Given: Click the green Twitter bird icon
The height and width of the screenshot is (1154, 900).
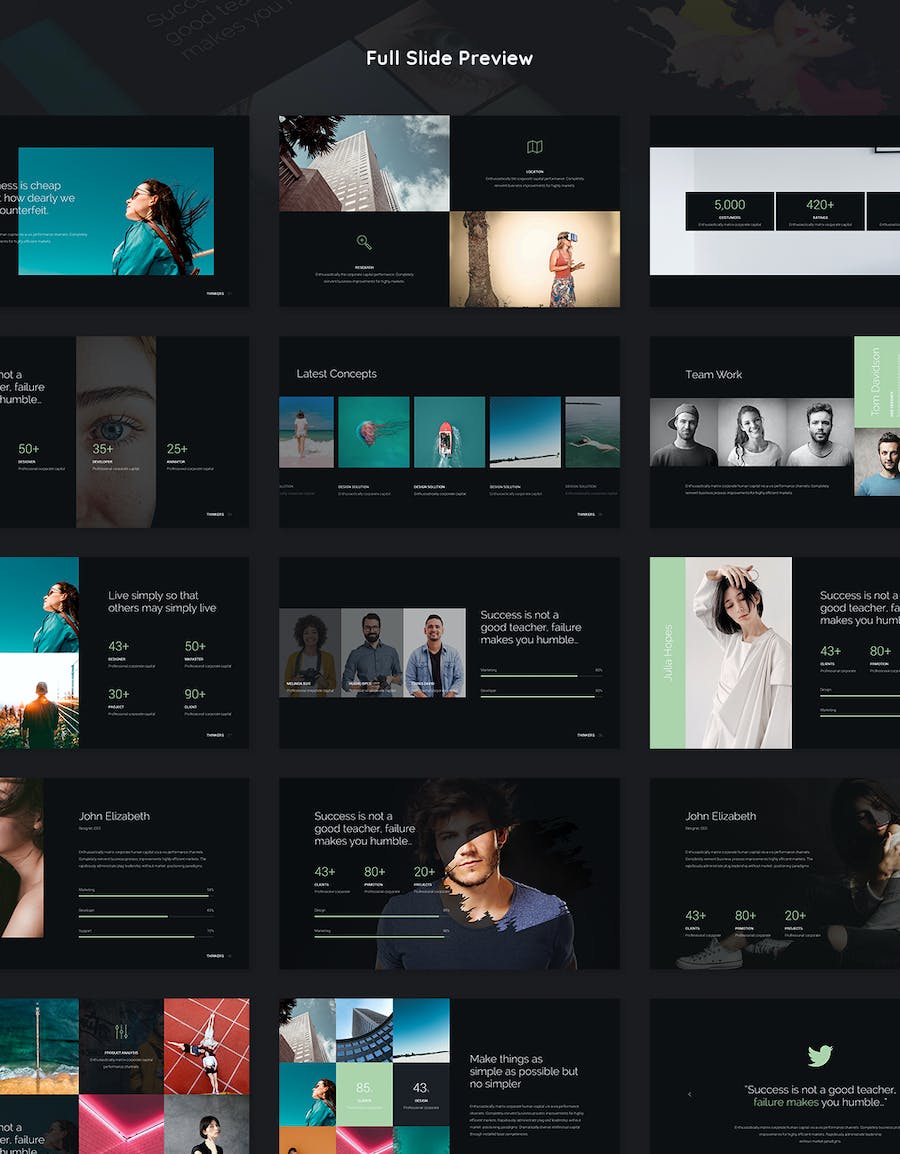Looking at the screenshot, I should coord(820,1056).
